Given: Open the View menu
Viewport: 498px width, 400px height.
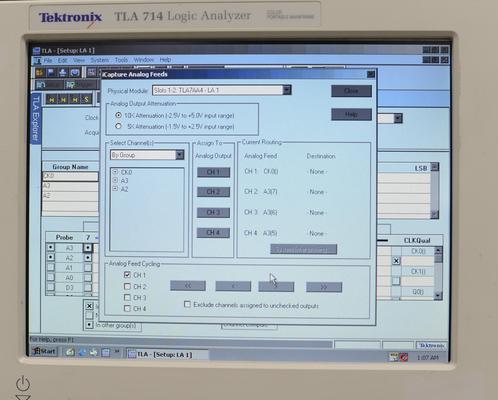Looking at the screenshot, I should (x=79, y=60).
